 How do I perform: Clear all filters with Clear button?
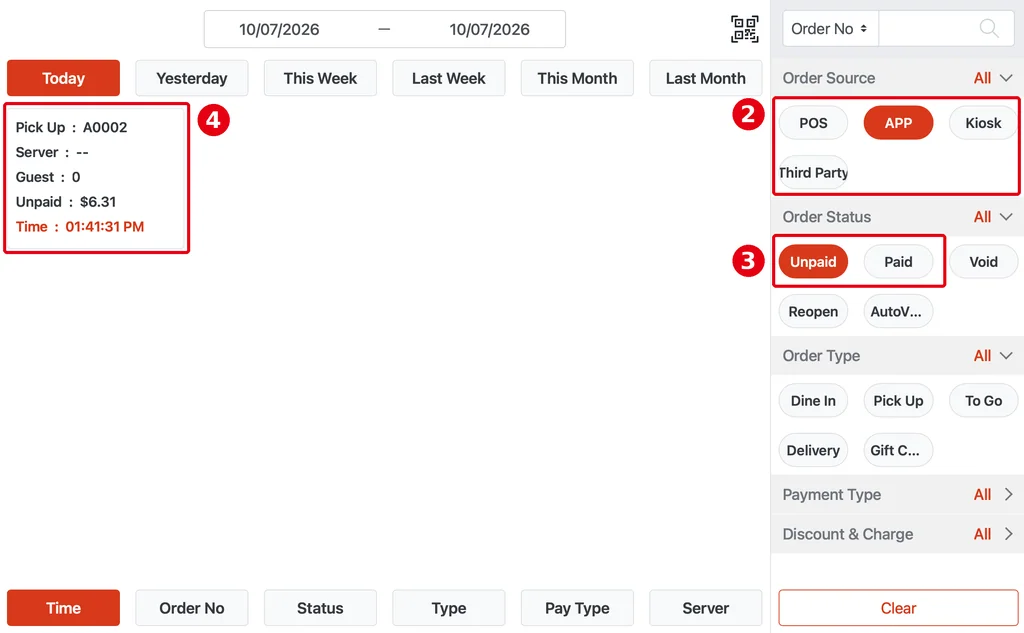(898, 608)
